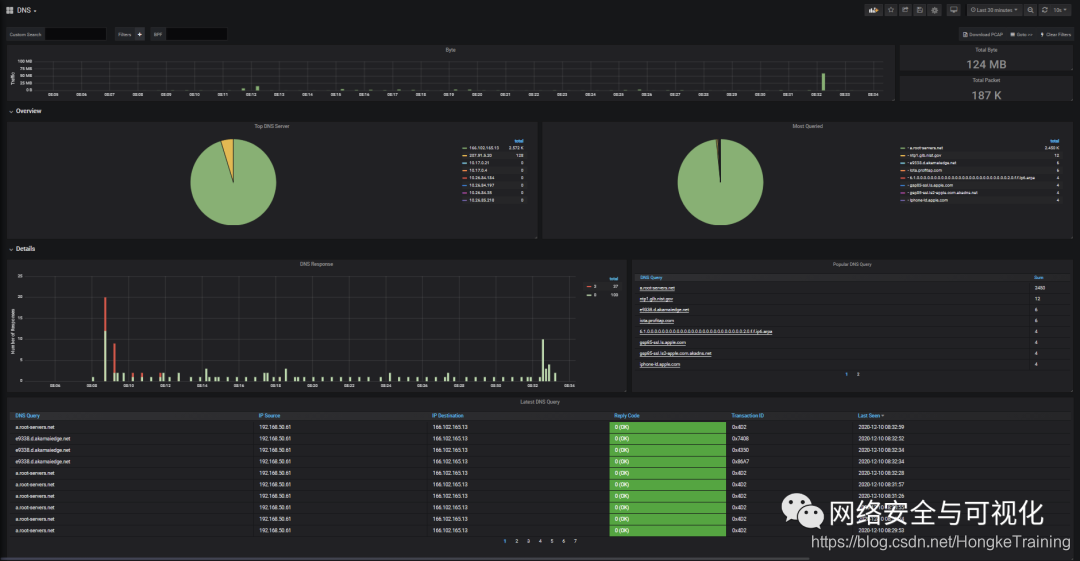Sort Top DNS Server legend by total
The image size is (1080, 561).
pyautogui.click(x=519, y=141)
